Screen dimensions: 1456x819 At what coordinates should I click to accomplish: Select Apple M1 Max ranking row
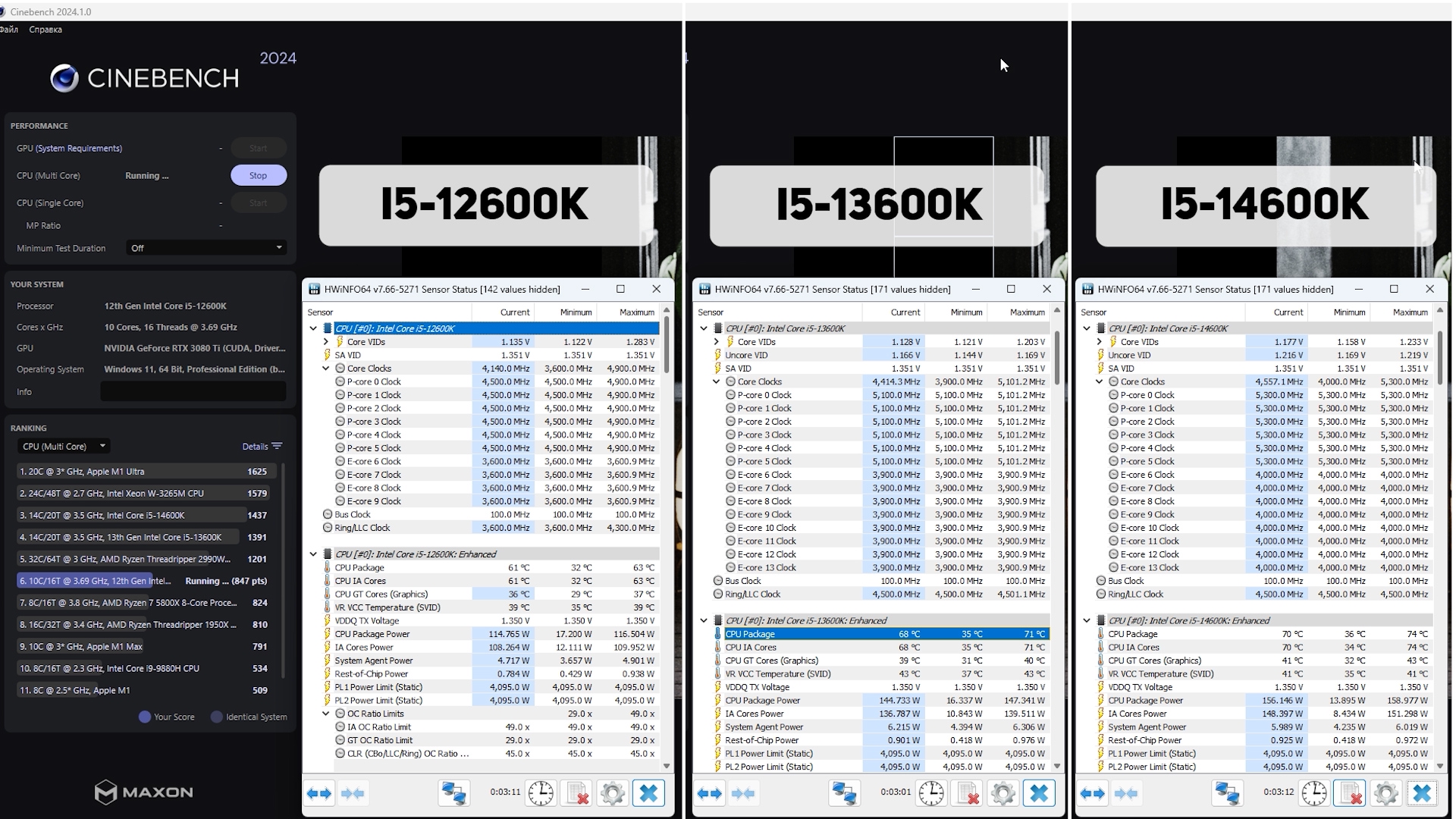pos(143,647)
